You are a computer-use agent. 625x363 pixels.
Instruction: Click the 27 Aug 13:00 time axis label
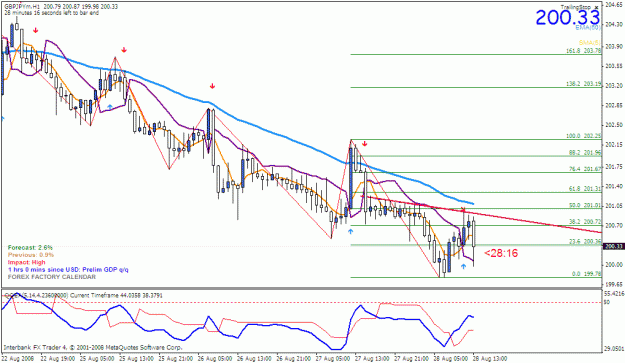pyautogui.click(x=372, y=359)
